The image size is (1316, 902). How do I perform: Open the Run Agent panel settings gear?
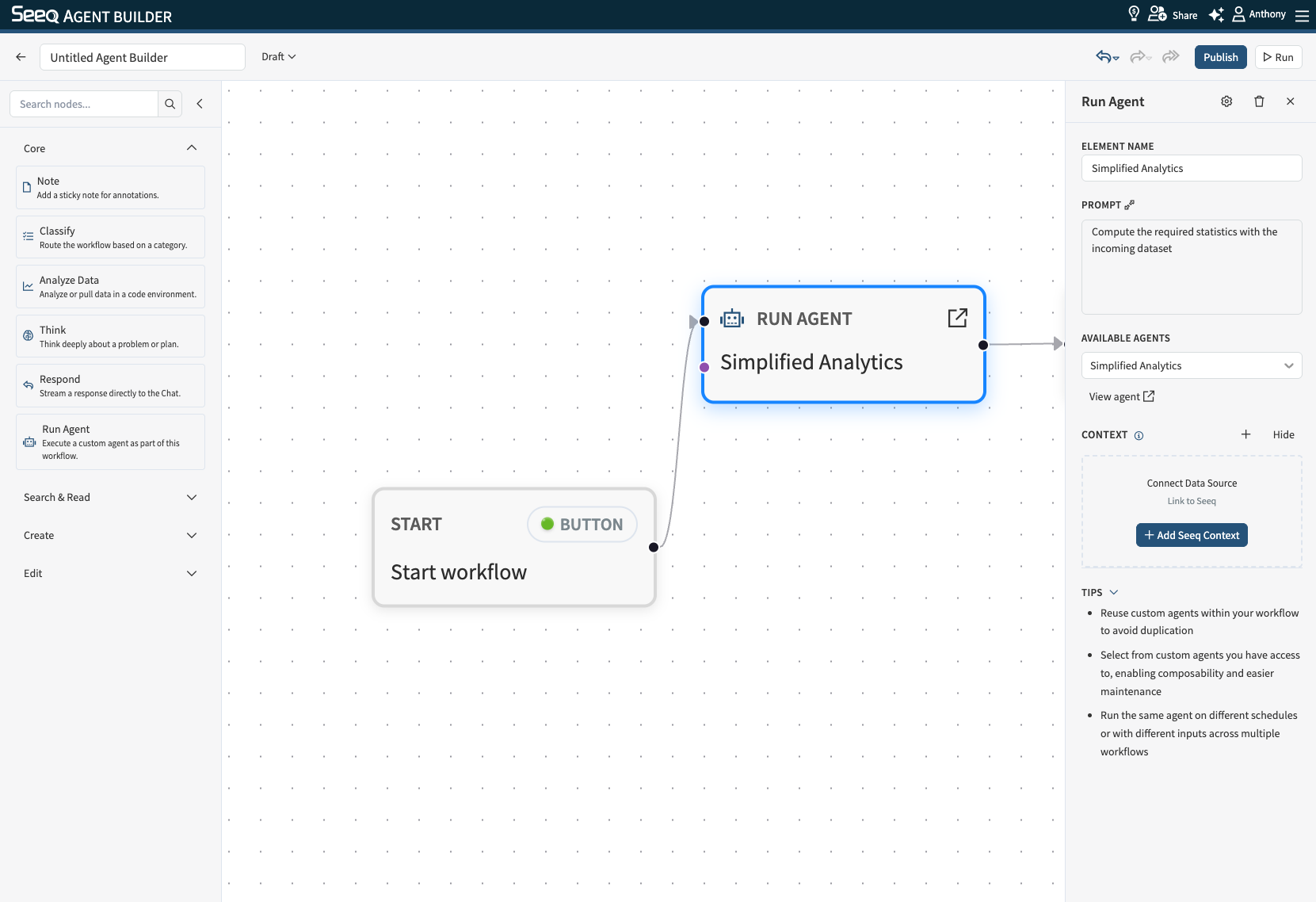click(1226, 101)
